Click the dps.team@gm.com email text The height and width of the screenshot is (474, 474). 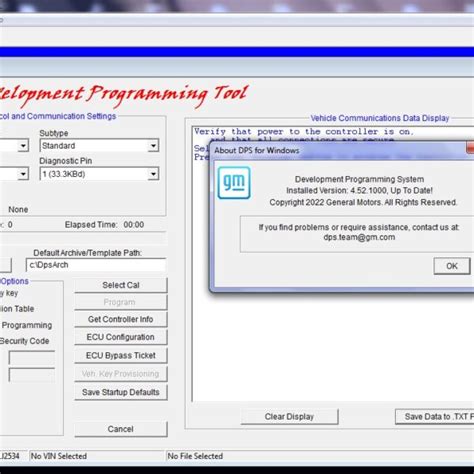coord(359,237)
